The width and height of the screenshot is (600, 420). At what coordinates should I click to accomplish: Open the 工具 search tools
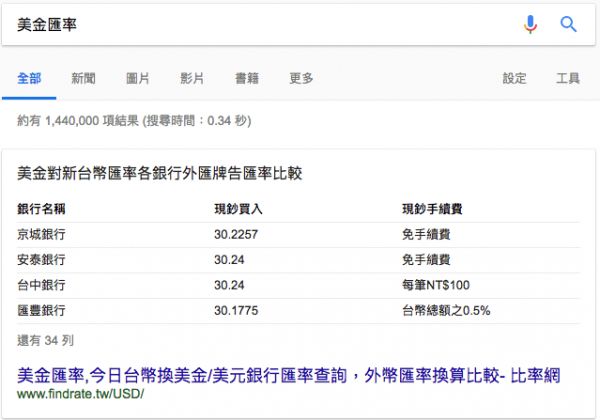[x=568, y=78]
